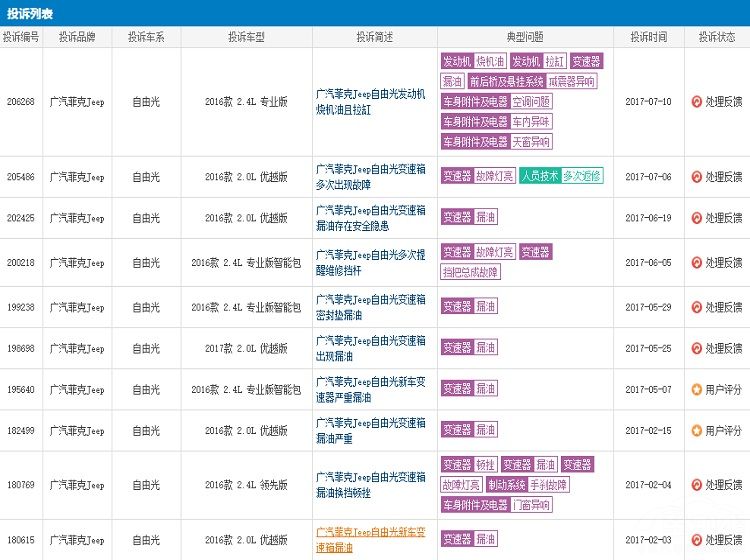The width and height of the screenshot is (750, 560).
Task: Open the underlined complaint 广汽菲克Jeep自由光新车变速箱漏油
Action: tap(370, 540)
